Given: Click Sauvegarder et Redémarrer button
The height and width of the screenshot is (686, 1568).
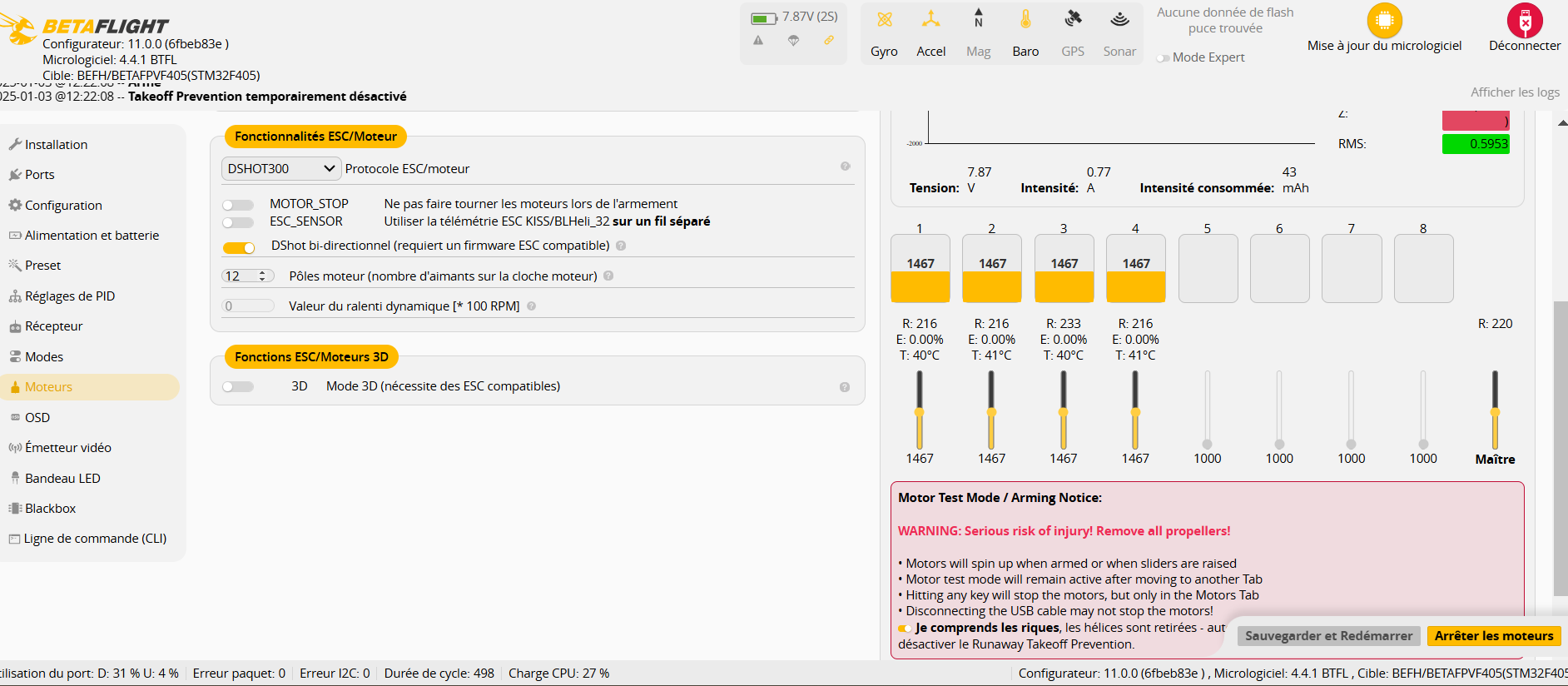Looking at the screenshot, I should pyautogui.click(x=1328, y=636).
